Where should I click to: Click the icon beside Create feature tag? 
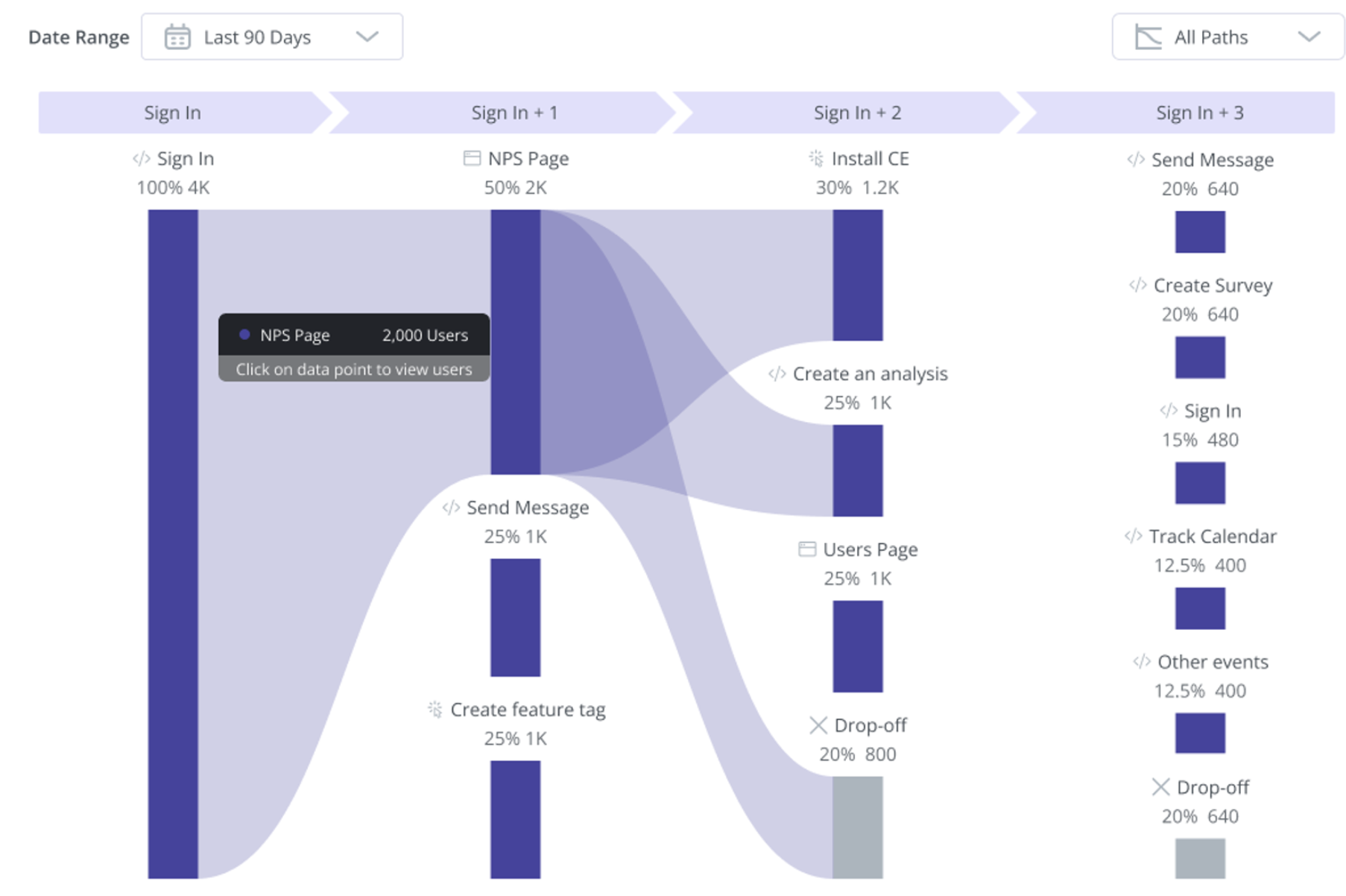435,709
